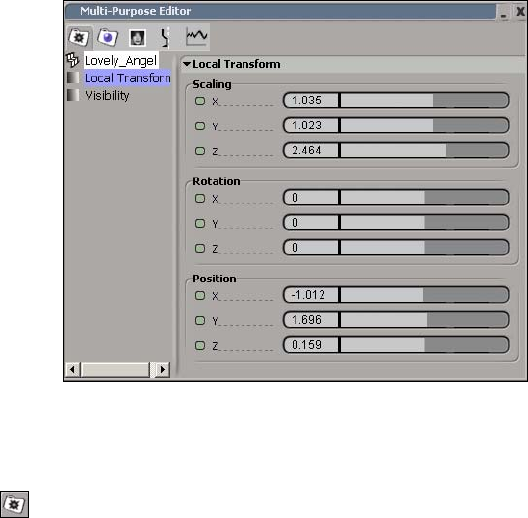Screen dimensions: 528x518
Task: Toggle animation button for Position Z
Action: tap(200, 345)
